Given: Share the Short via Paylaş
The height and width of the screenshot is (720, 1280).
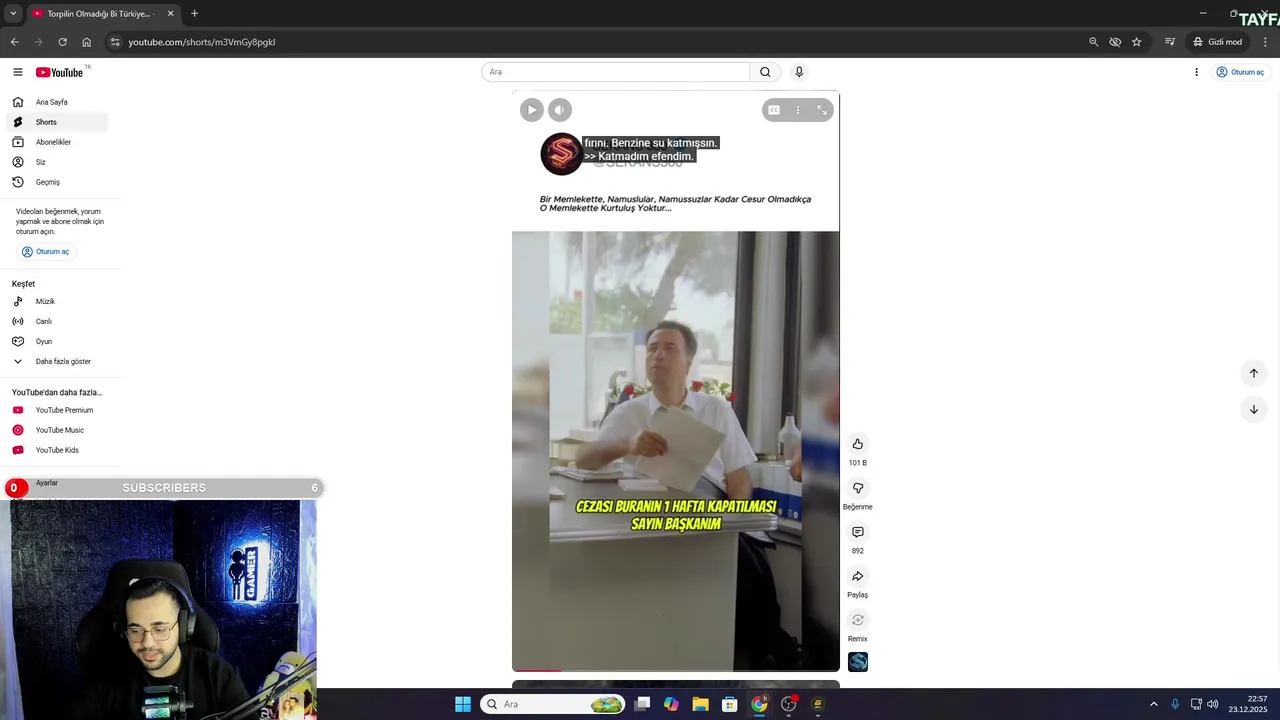Looking at the screenshot, I should pos(857,576).
